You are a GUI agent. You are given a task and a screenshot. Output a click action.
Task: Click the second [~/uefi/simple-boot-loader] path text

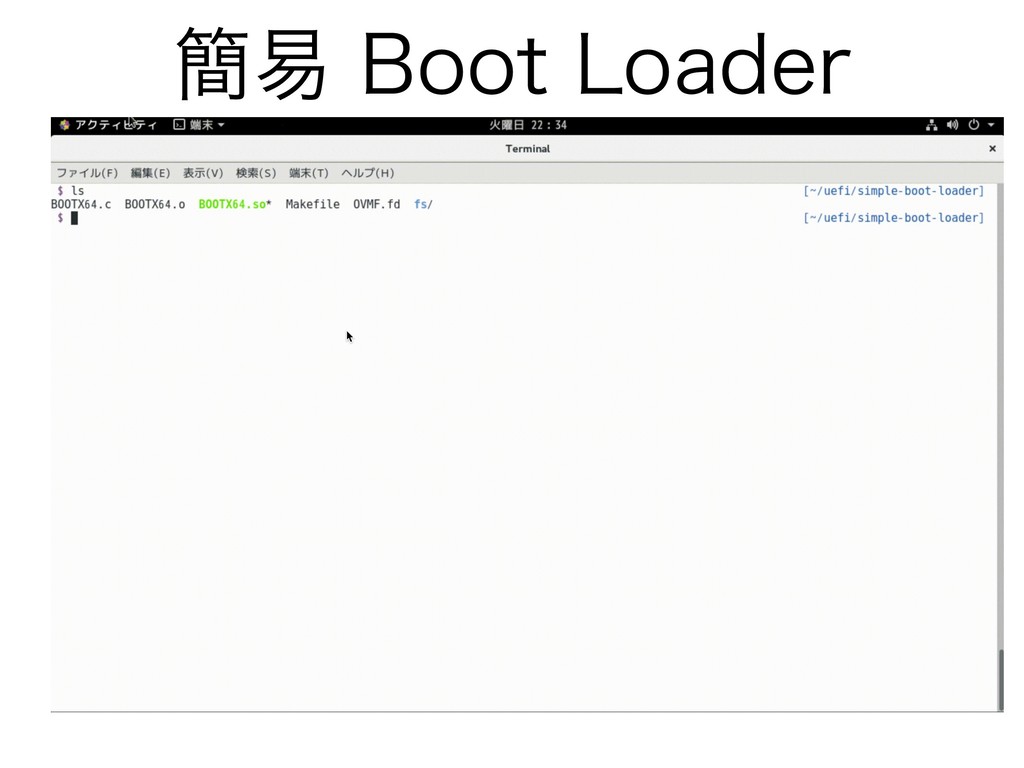(893, 217)
